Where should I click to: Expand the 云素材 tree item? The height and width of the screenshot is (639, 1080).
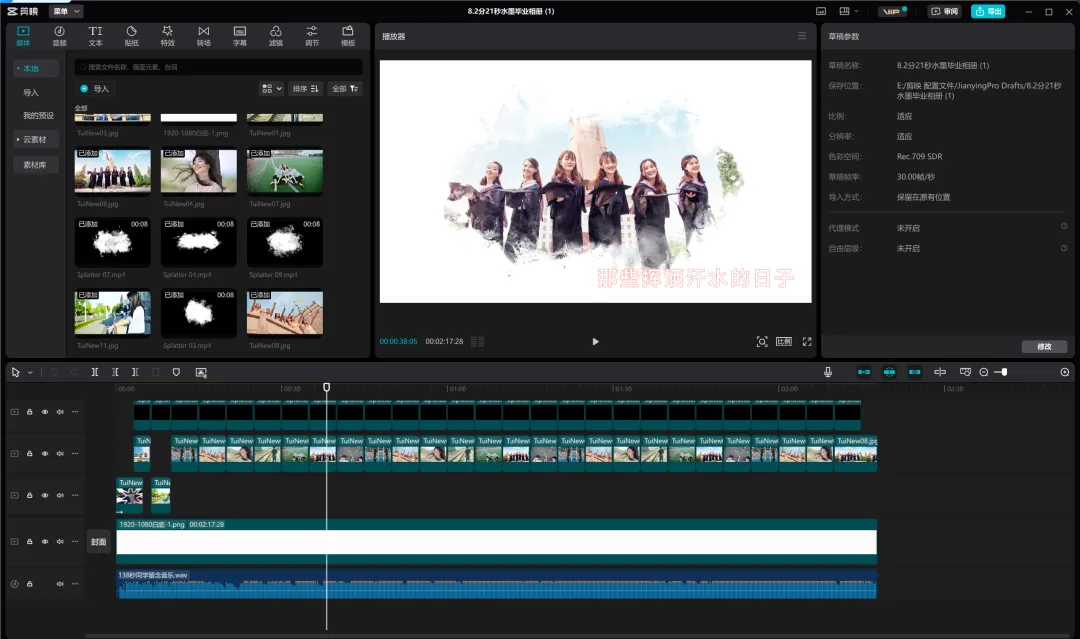[32, 140]
